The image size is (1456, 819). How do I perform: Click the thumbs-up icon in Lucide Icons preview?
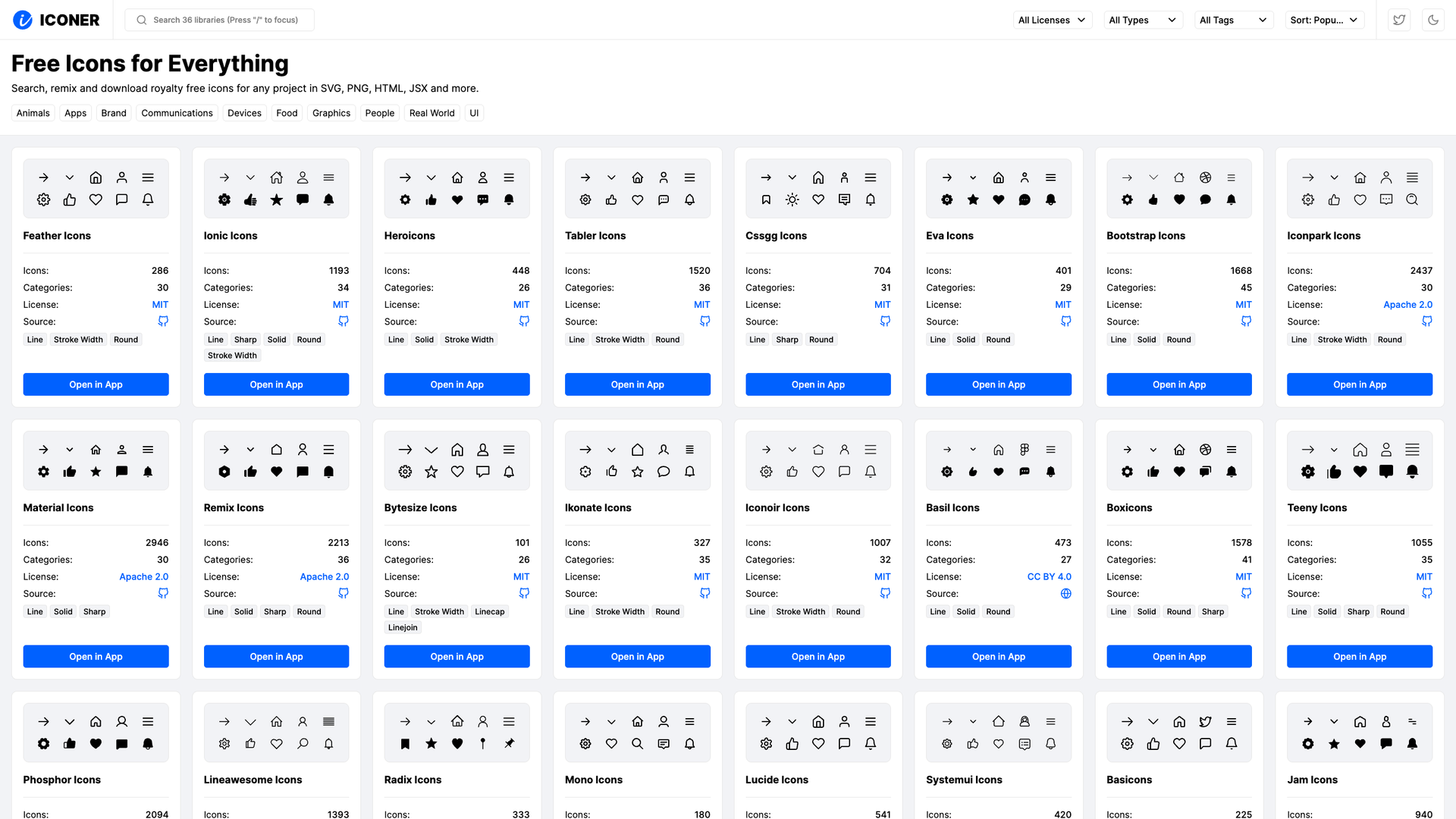point(792,744)
